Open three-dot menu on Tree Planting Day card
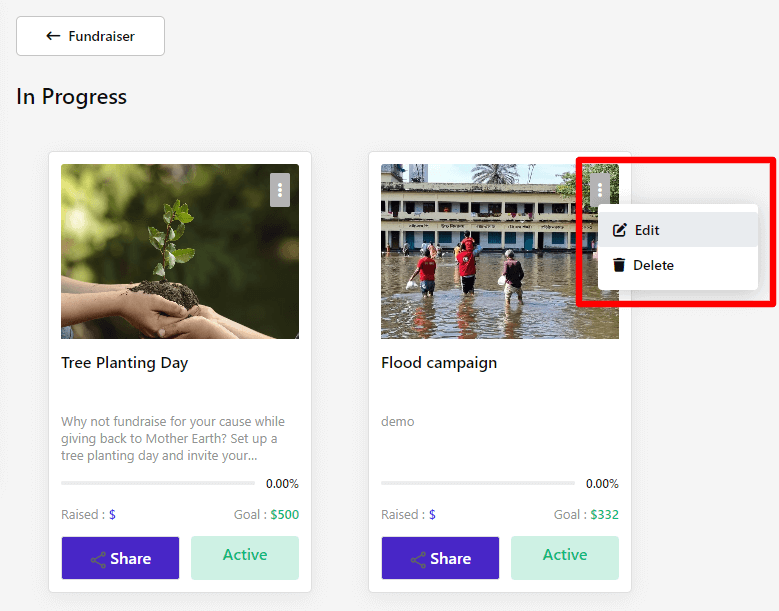779x611 pixels. (x=280, y=190)
